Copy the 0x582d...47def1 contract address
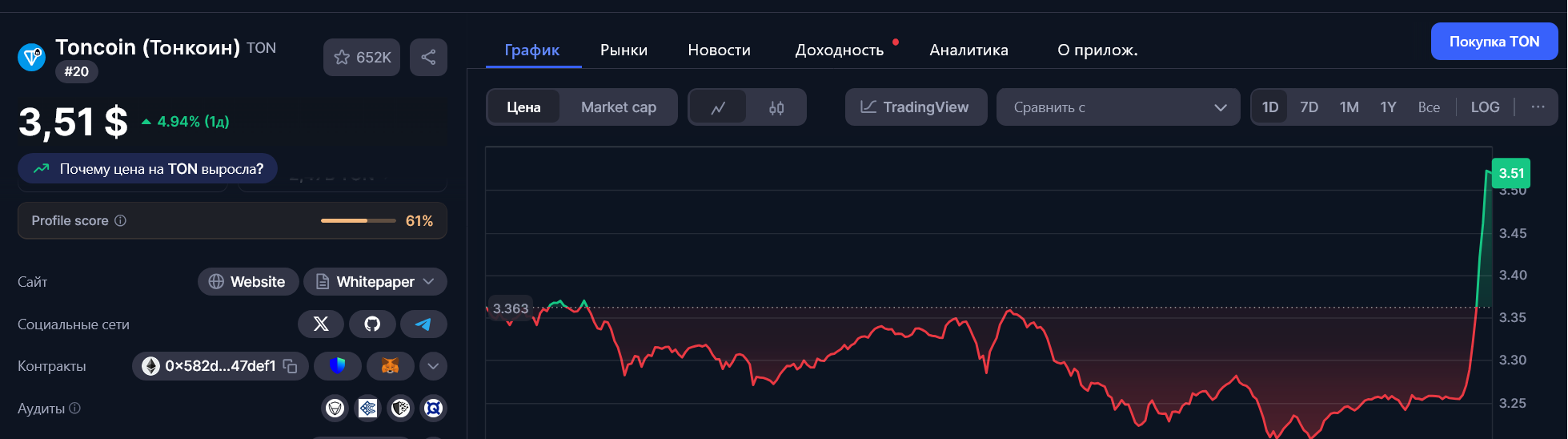Viewport: 1568px width, 439px height. click(x=291, y=366)
